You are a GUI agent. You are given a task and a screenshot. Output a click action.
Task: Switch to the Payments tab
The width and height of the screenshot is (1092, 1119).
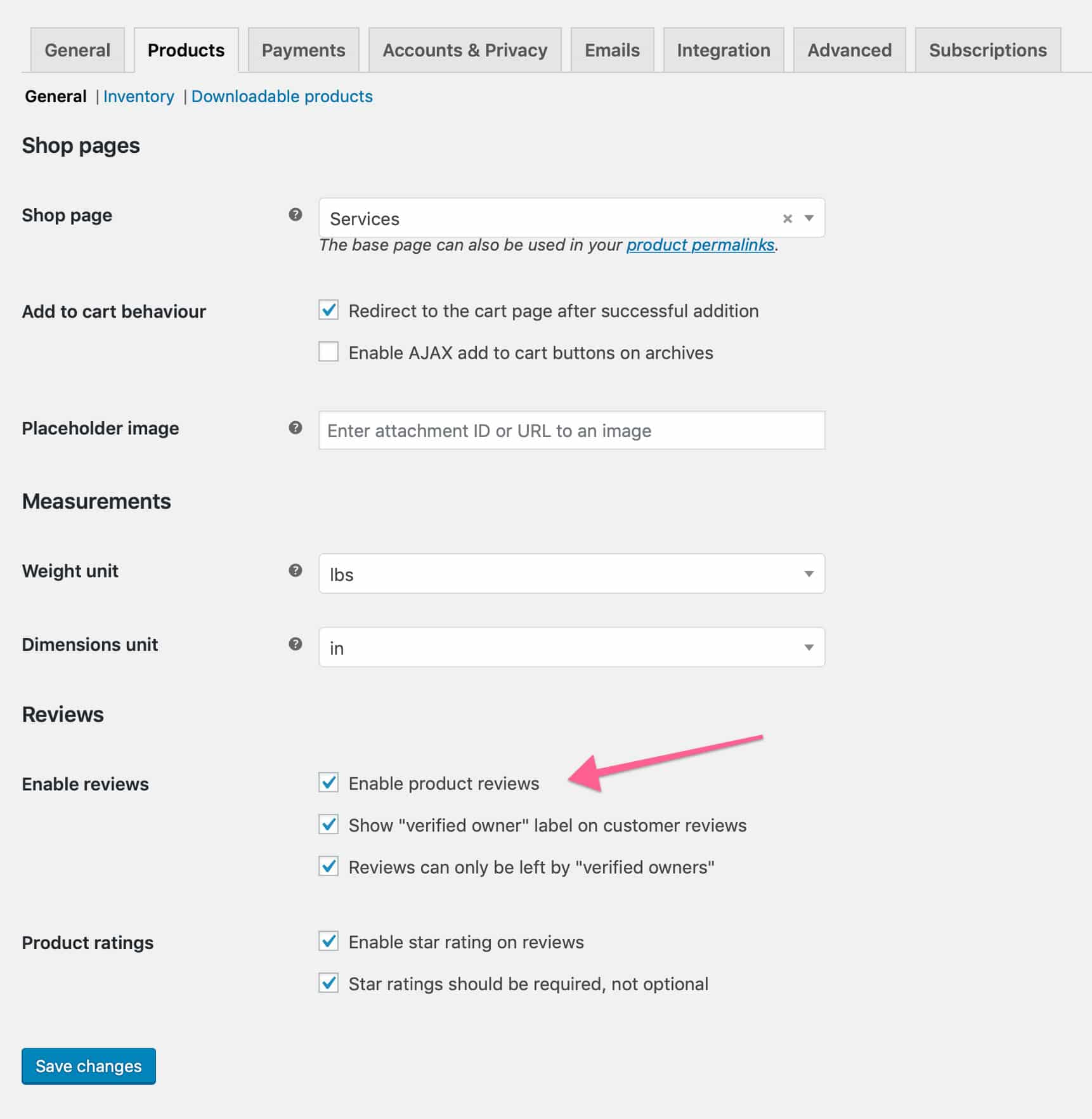pyautogui.click(x=303, y=50)
